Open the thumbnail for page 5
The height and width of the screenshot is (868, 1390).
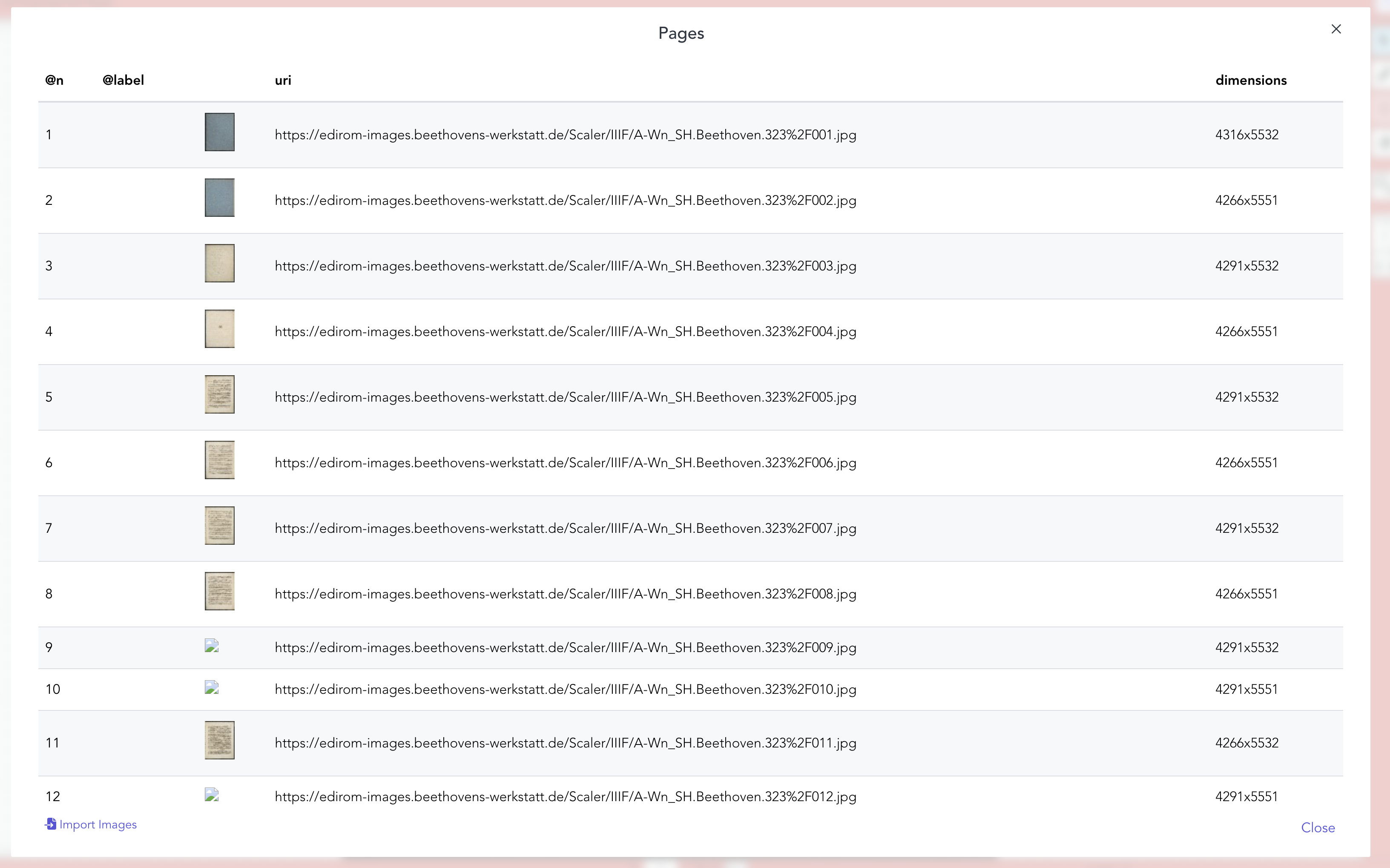[x=220, y=394]
